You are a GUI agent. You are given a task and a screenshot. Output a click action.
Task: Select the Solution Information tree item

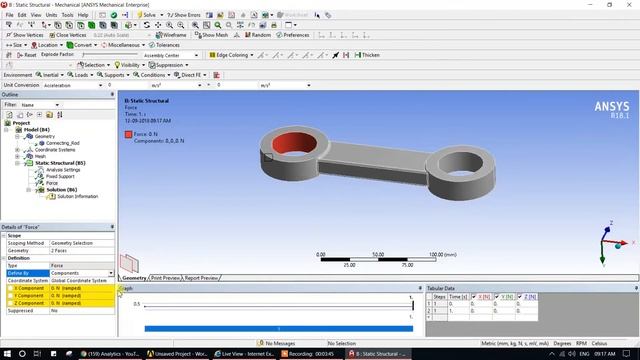pos(78,196)
